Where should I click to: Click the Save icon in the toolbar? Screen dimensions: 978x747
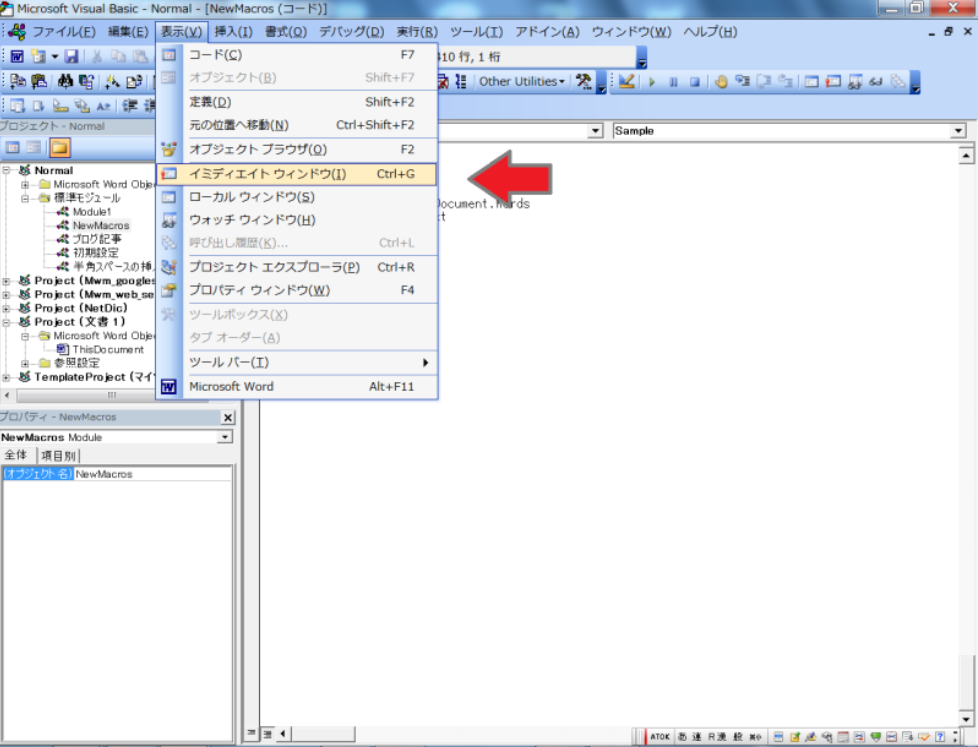pyautogui.click(x=73, y=56)
